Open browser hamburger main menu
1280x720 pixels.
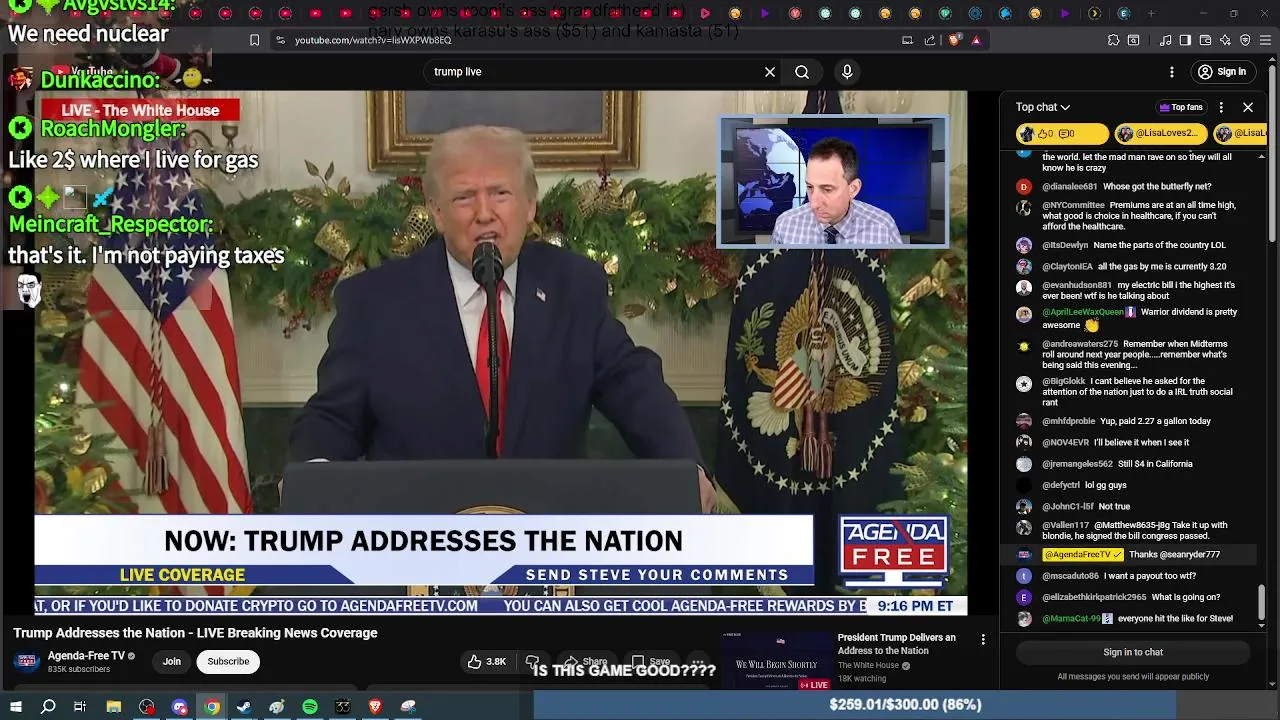coord(1265,40)
